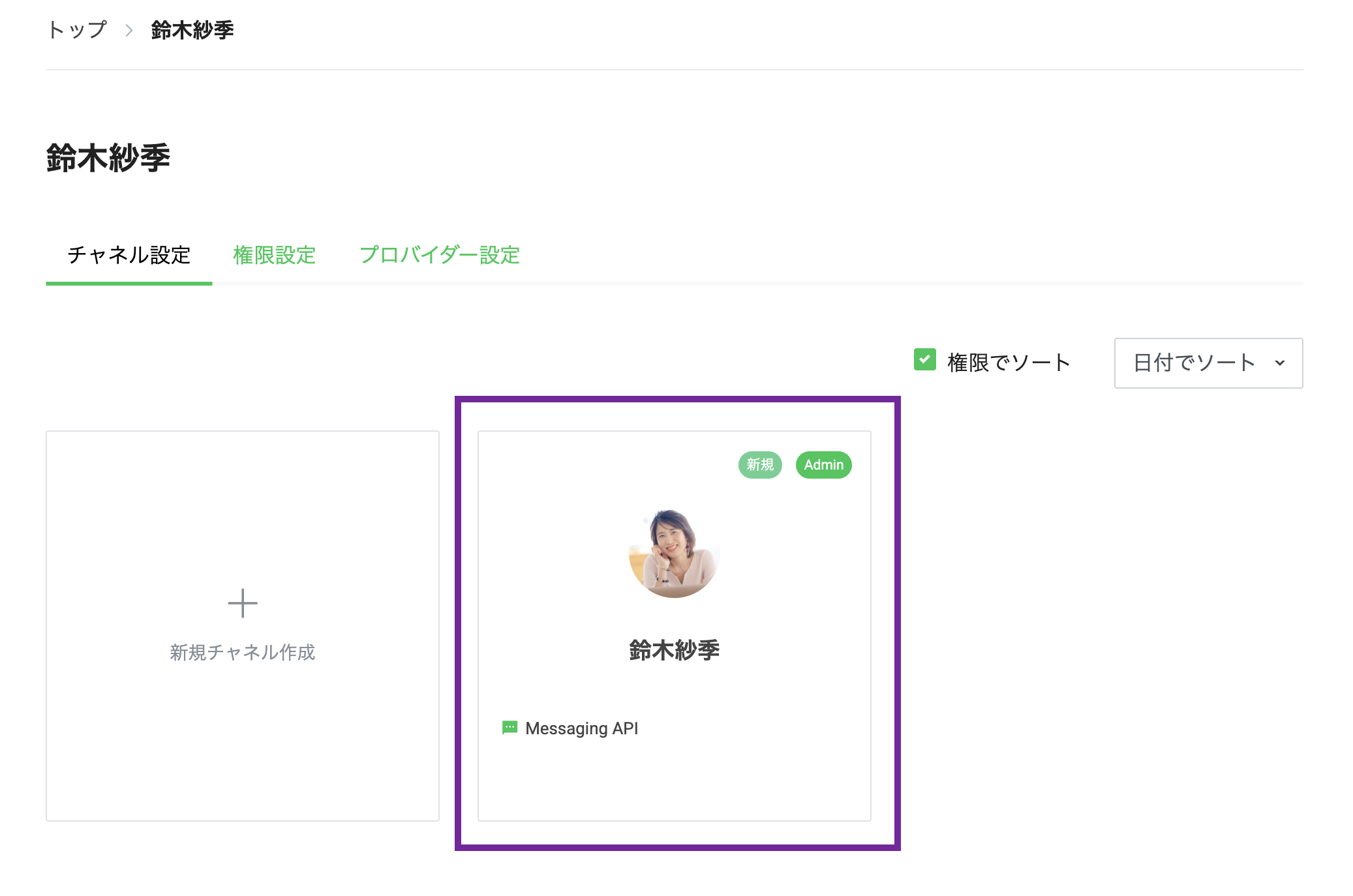Open the 日付でソート dropdown
Screen dimensions: 1353x896
(1208, 363)
